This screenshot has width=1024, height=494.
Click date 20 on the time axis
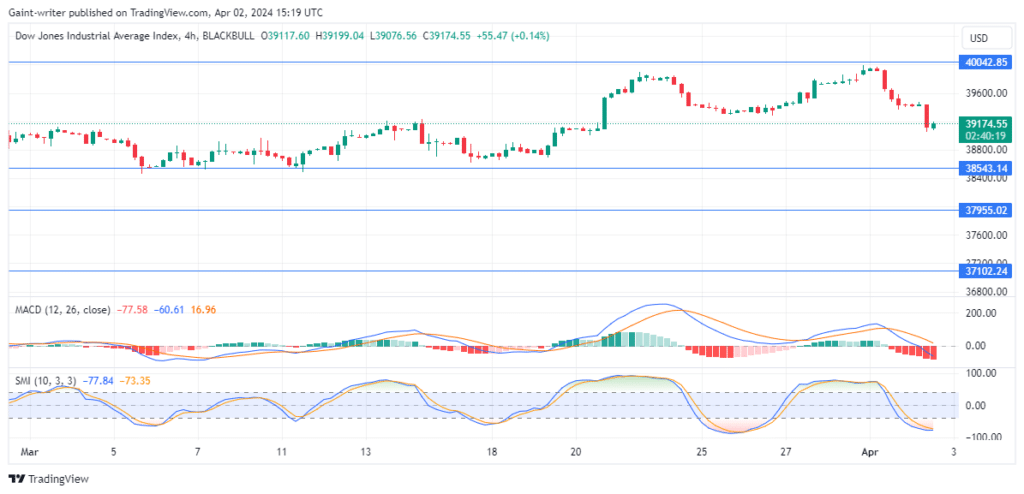click(x=576, y=452)
